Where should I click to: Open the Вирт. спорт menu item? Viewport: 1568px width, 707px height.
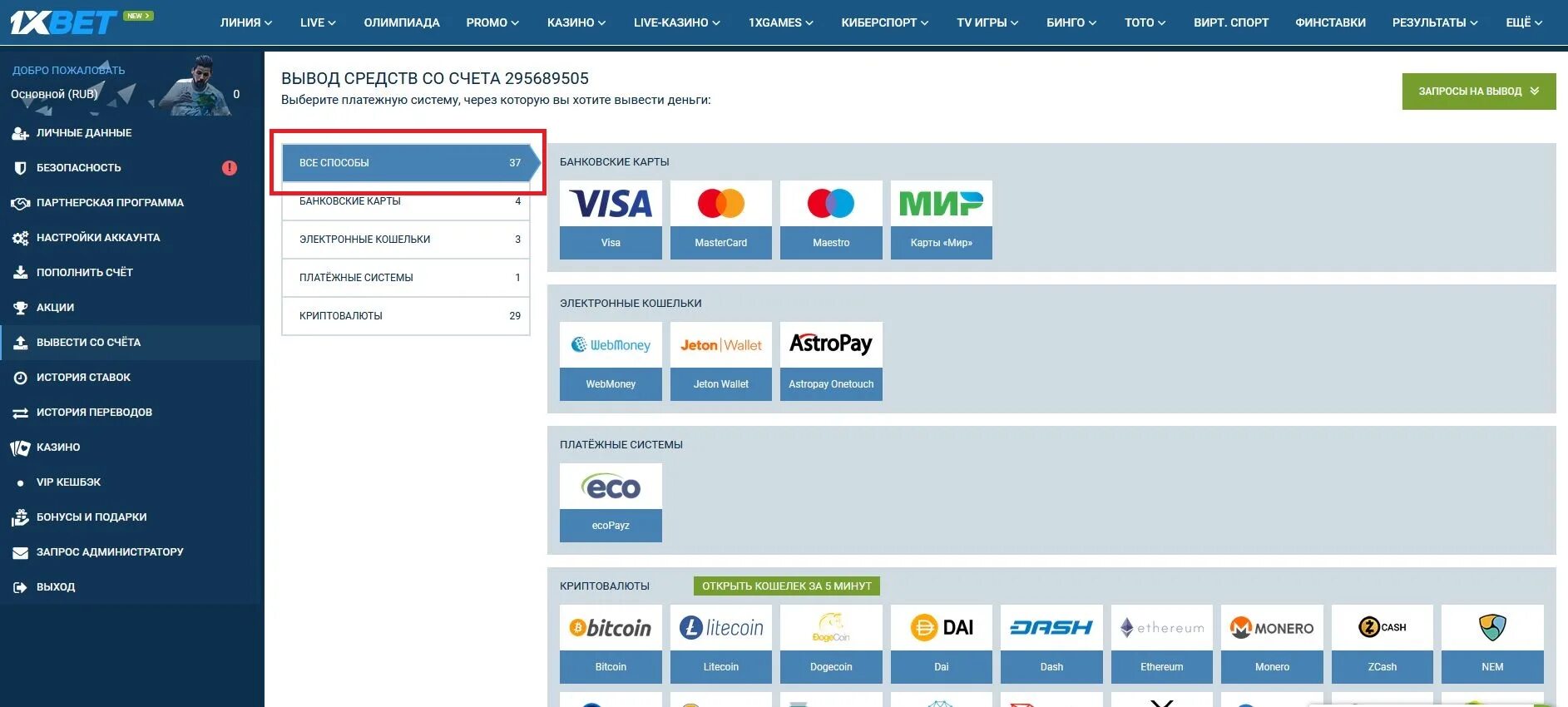coord(1231,22)
